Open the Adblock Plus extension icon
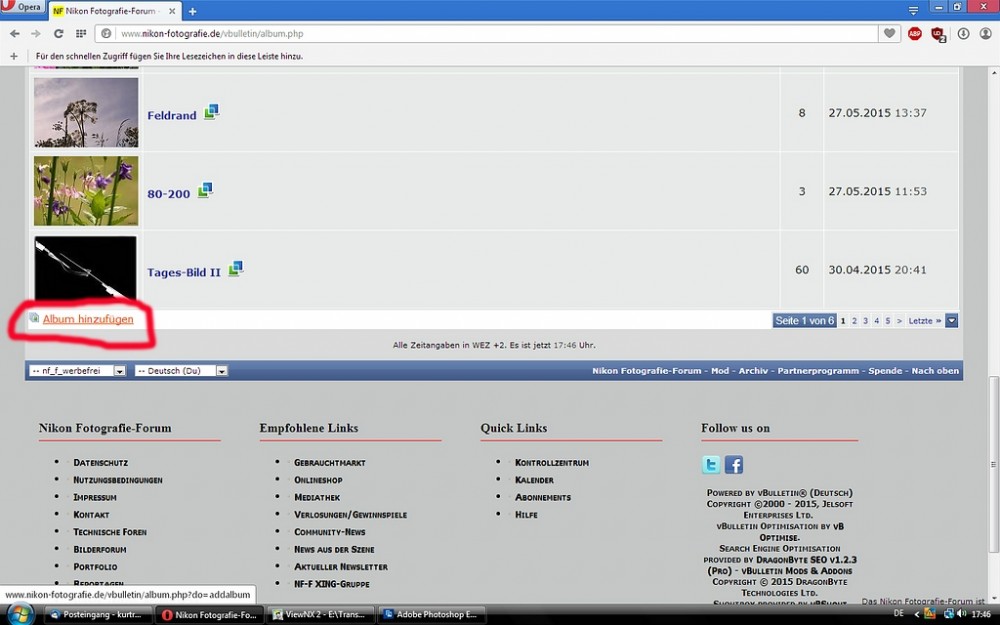Viewport: 1000px width, 625px height. pyautogui.click(x=915, y=34)
